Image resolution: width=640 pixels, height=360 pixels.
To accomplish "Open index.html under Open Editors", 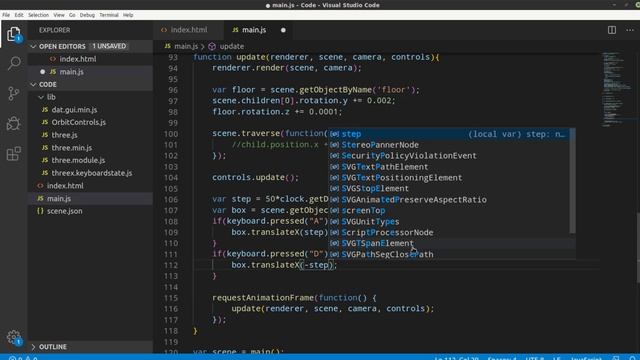I will [x=90, y=59].
